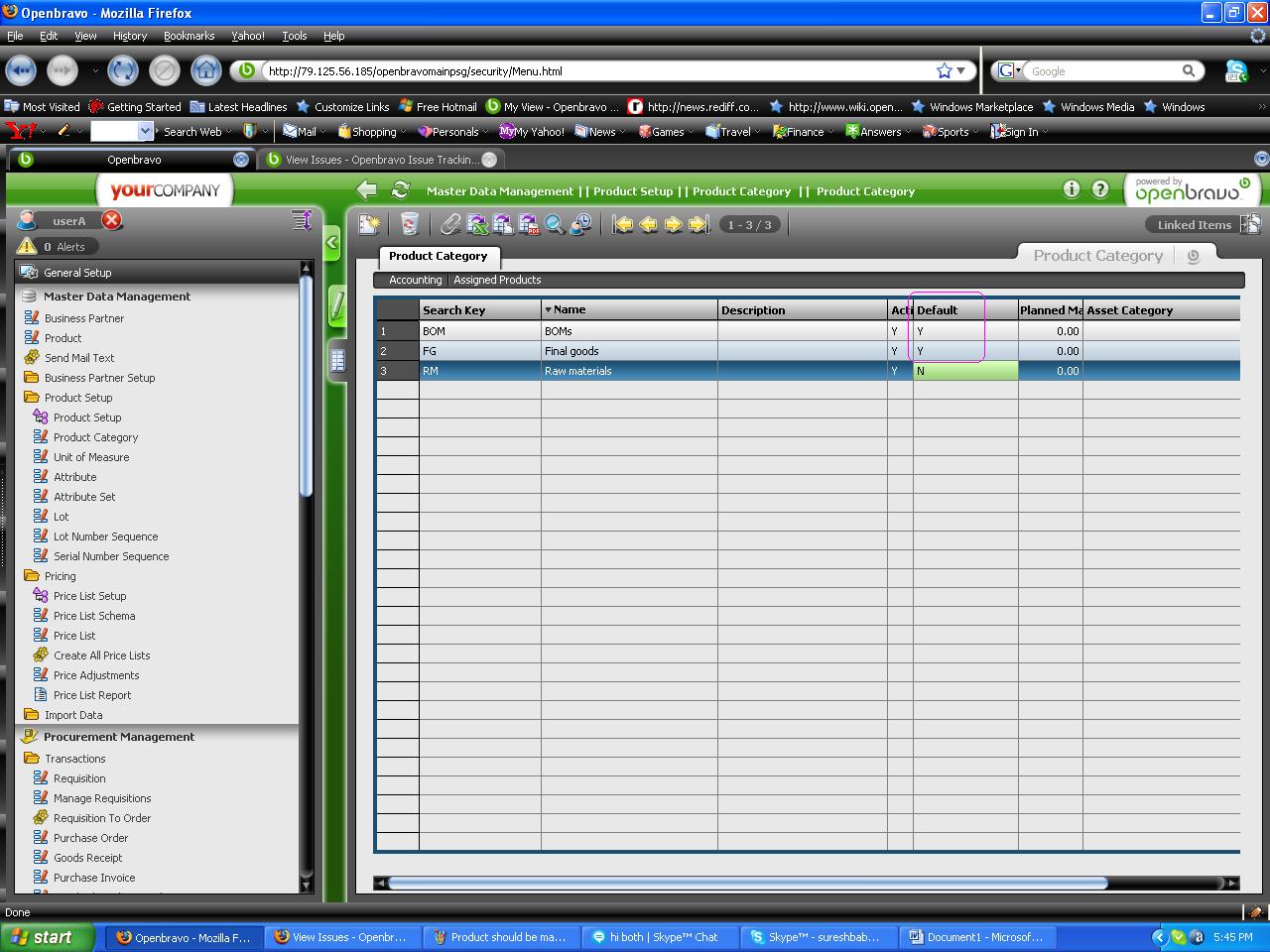
Task: Switch to grid relation view icon
Action: pos(337,361)
